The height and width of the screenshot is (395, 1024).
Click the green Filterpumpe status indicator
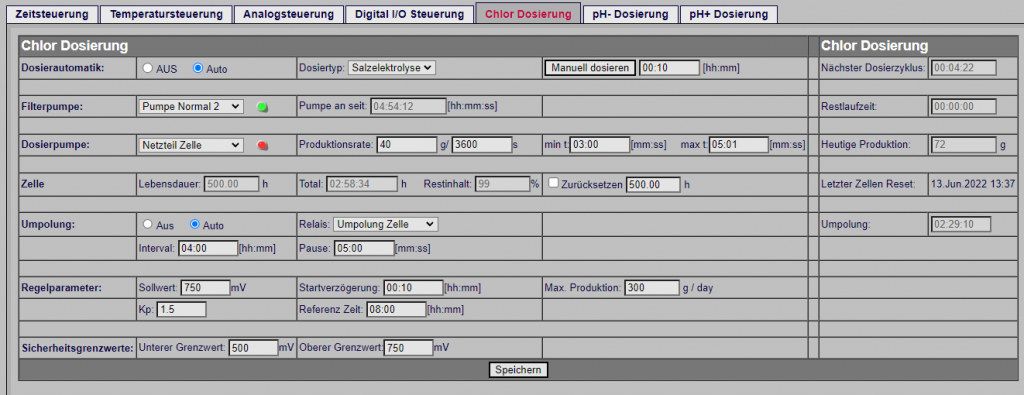pyautogui.click(x=263, y=107)
